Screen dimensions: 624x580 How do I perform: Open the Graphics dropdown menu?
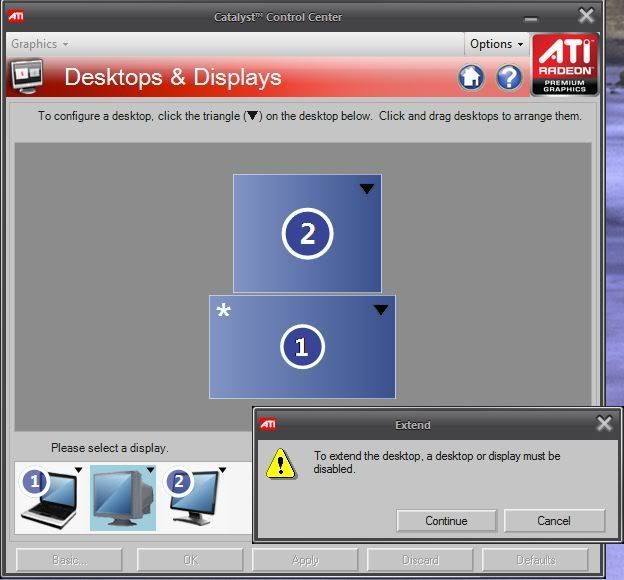39,44
